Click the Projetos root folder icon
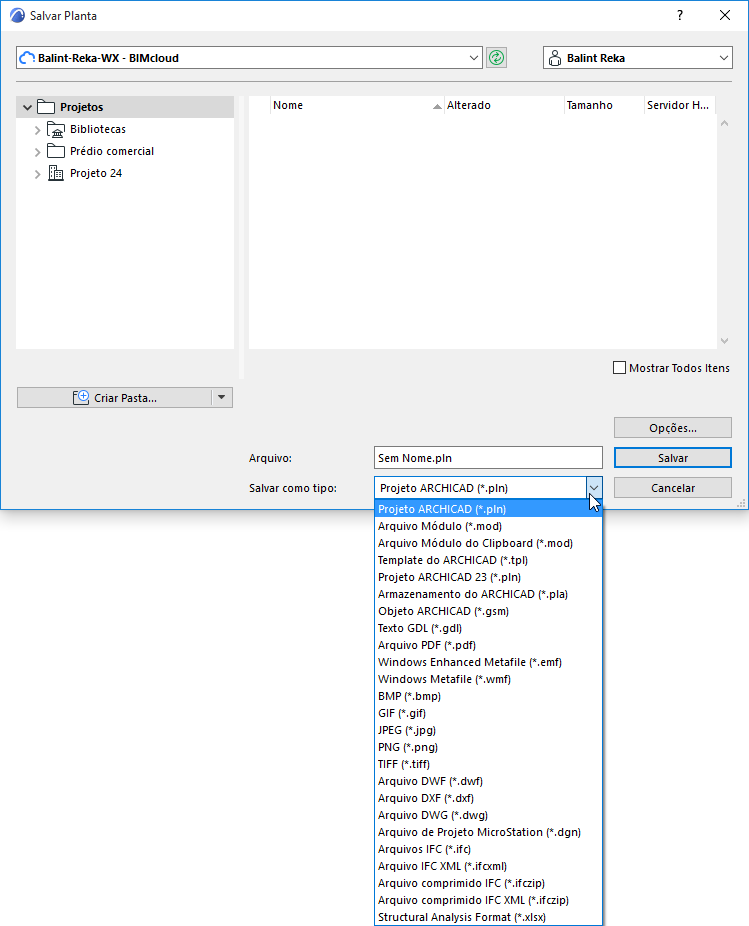The width and height of the screenshot is (749, 926). (x=46, y=107)
